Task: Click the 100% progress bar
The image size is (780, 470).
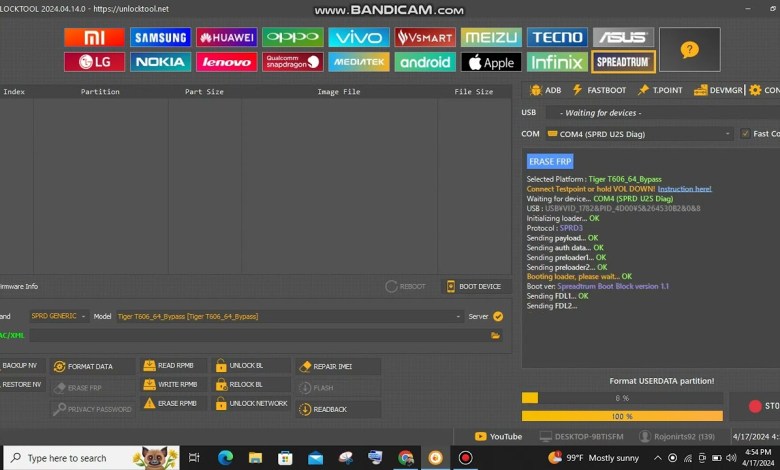Action: 622,416
